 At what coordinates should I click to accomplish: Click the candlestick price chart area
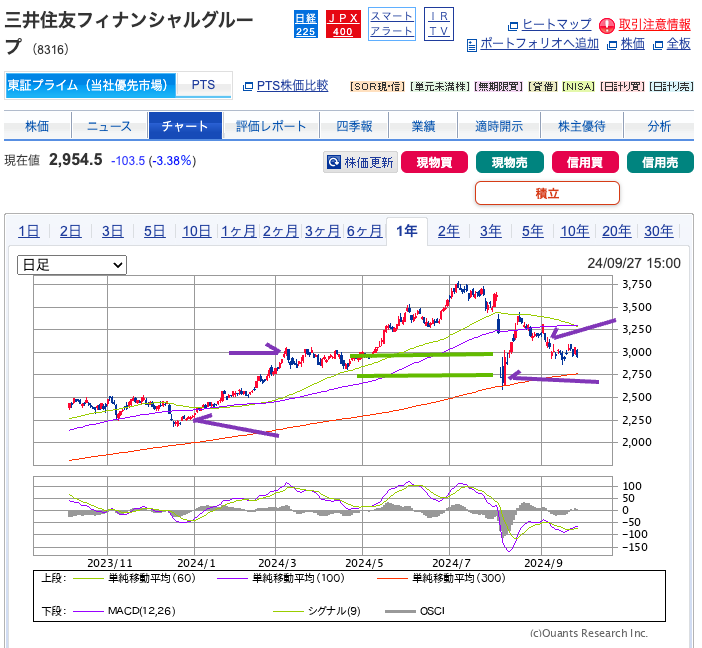click(x=323, y=370)
